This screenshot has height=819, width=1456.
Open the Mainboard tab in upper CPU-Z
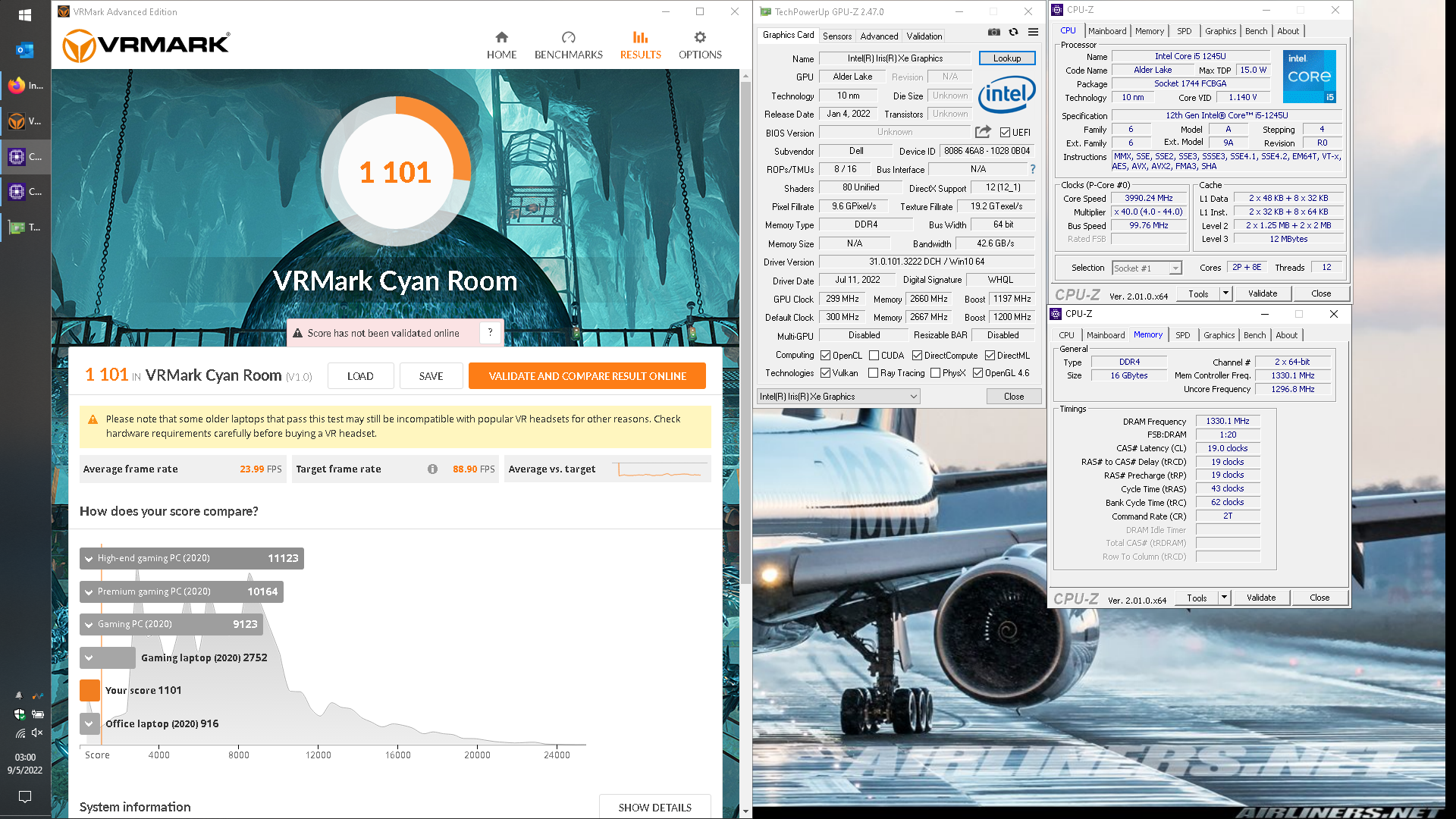point(1107,31)
